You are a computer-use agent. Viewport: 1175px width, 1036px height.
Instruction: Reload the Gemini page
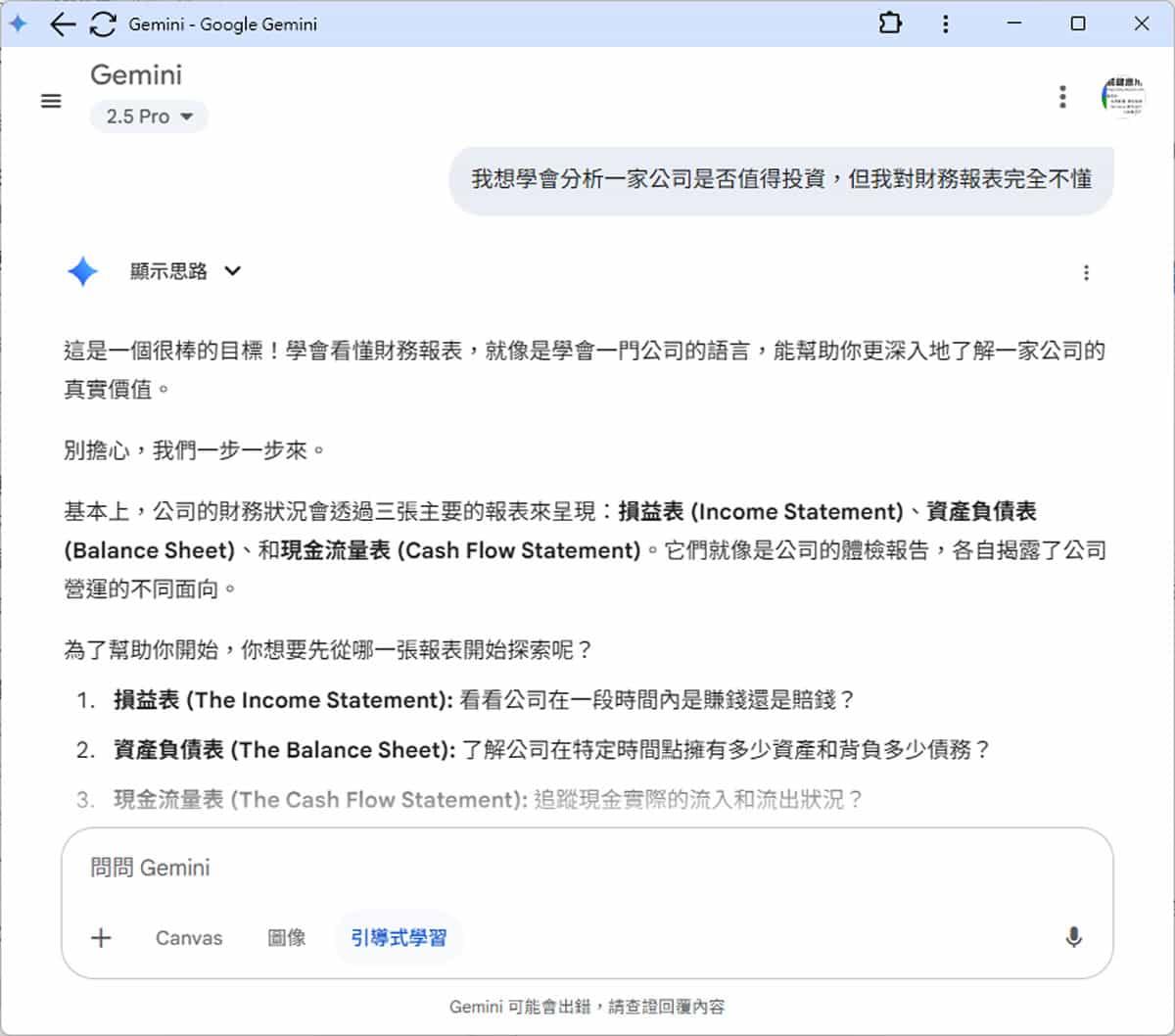(x=103, y=24)
